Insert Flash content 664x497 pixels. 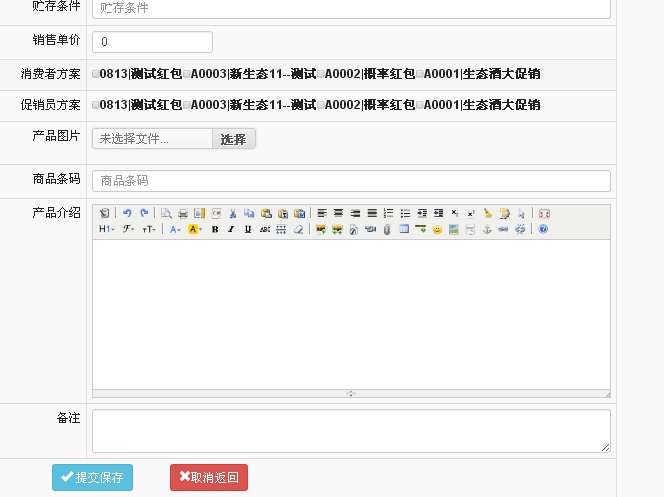coord(354,229)
